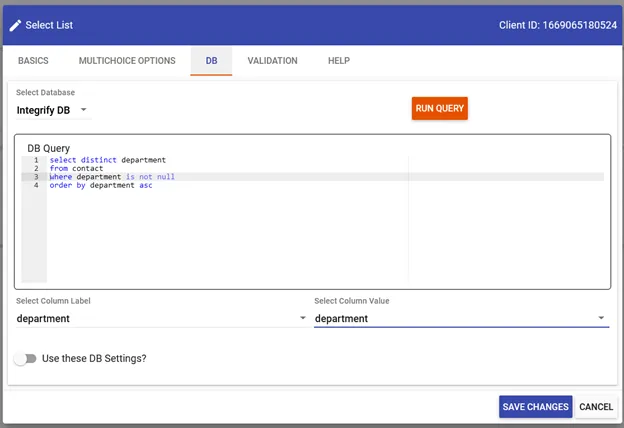Expand the Select Database dropdown
The image size is (624, 428).
[x=53, y=110]
